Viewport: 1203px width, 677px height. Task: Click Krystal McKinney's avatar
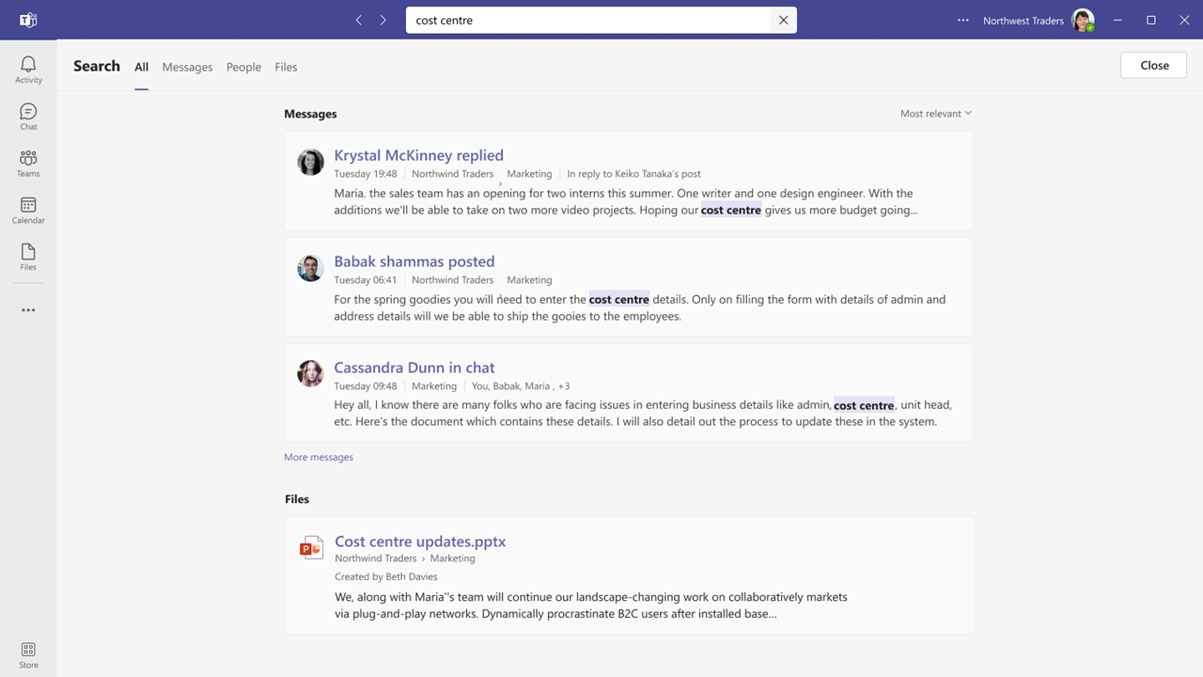click(310, 162)
